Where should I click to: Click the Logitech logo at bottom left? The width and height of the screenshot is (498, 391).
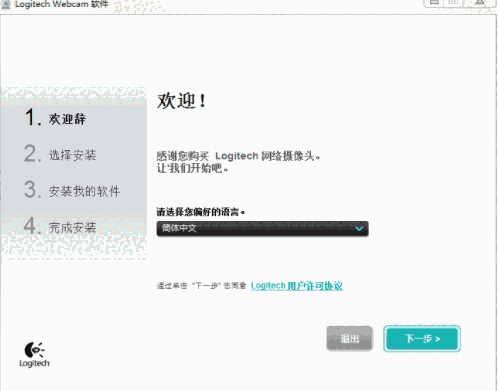pyautogui.click(x=34, y=355)
